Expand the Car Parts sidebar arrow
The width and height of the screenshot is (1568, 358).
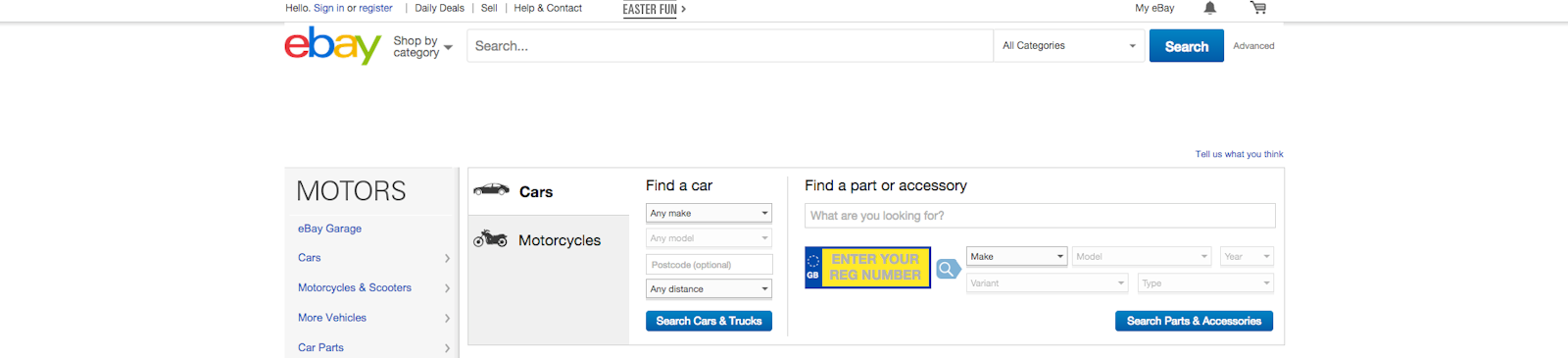click(447, 348)
